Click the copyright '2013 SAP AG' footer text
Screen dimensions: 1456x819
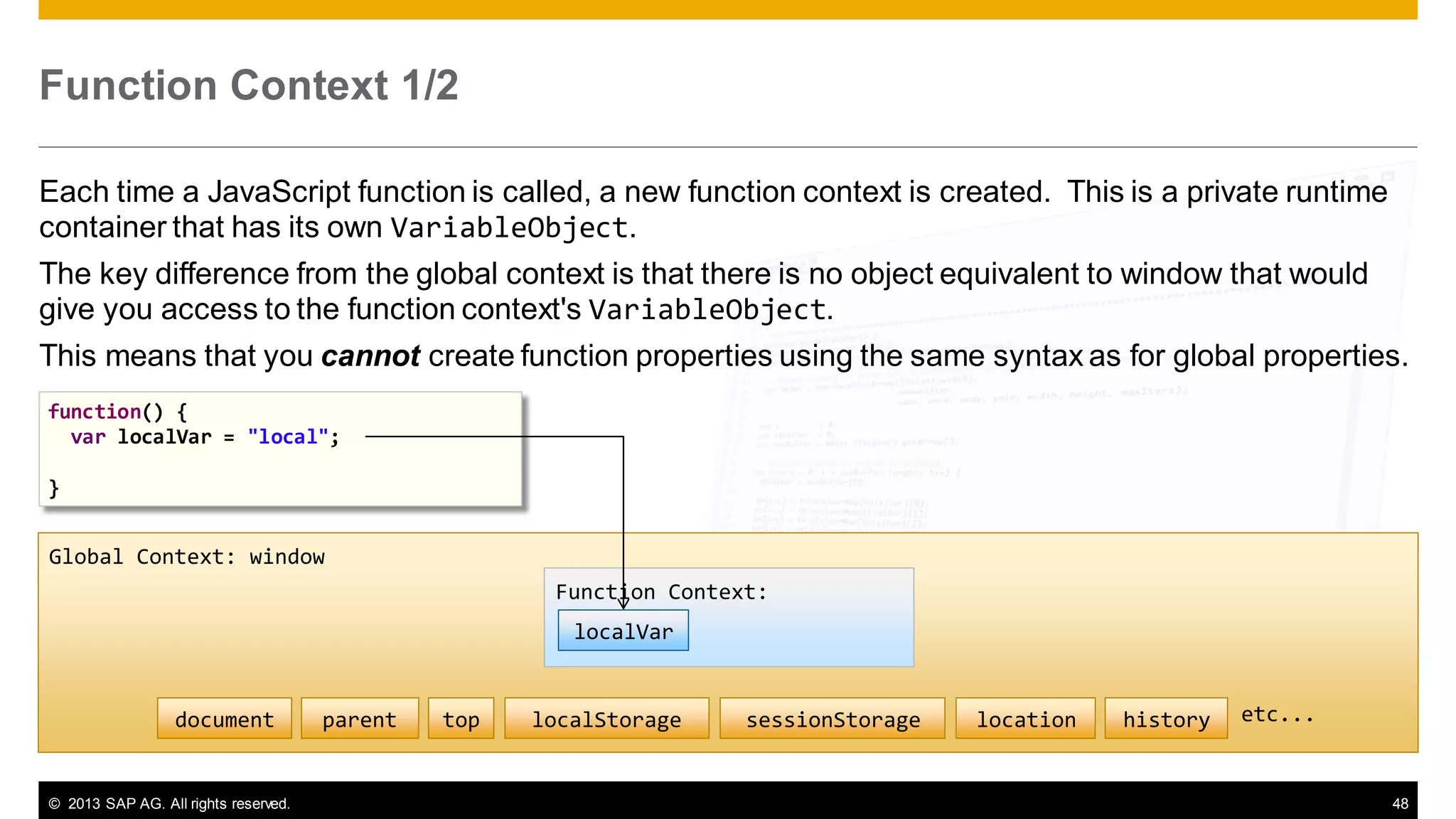pyautogui.click(x=169, y=803)
